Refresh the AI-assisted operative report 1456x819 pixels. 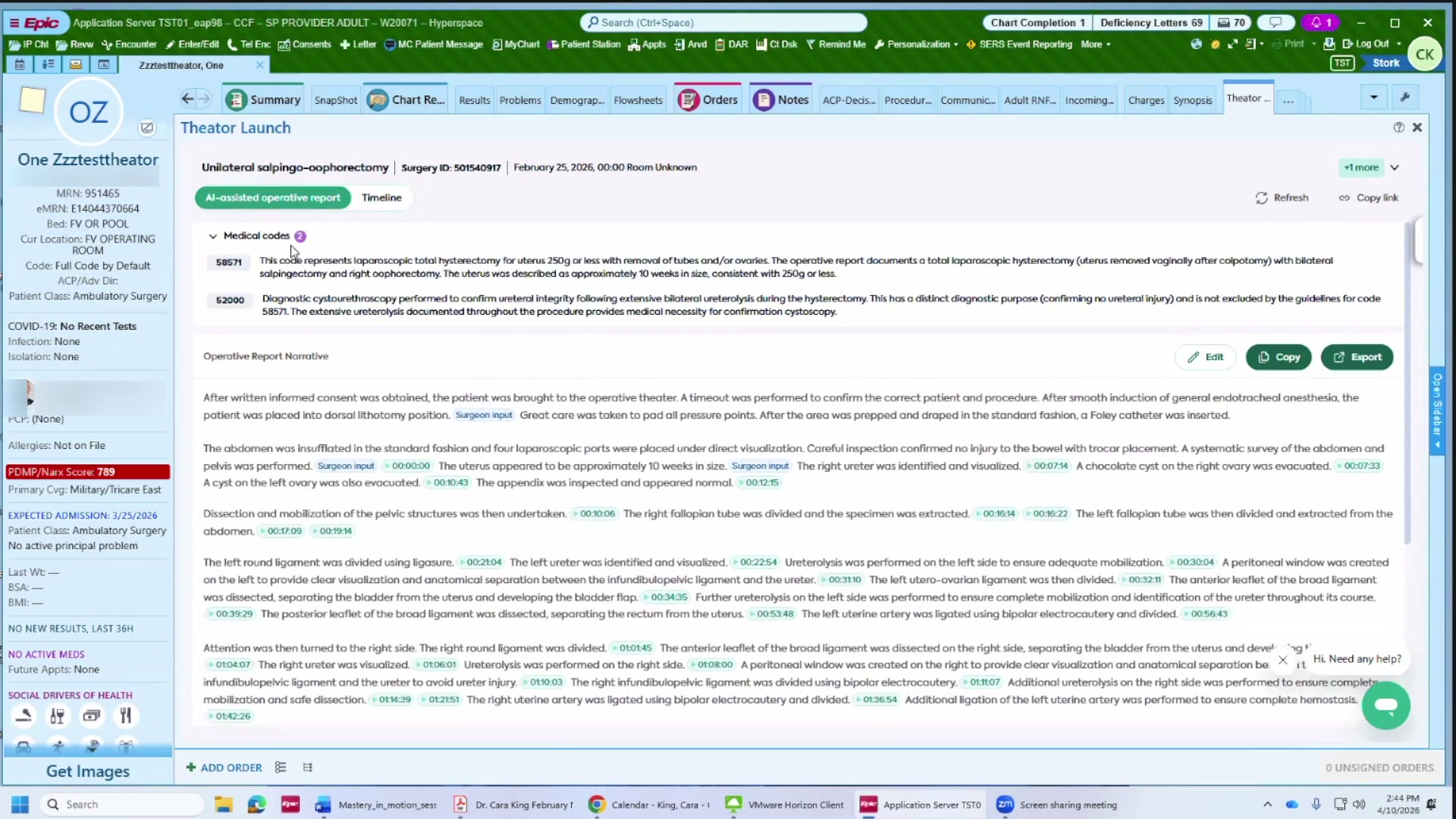[1283, 197]
